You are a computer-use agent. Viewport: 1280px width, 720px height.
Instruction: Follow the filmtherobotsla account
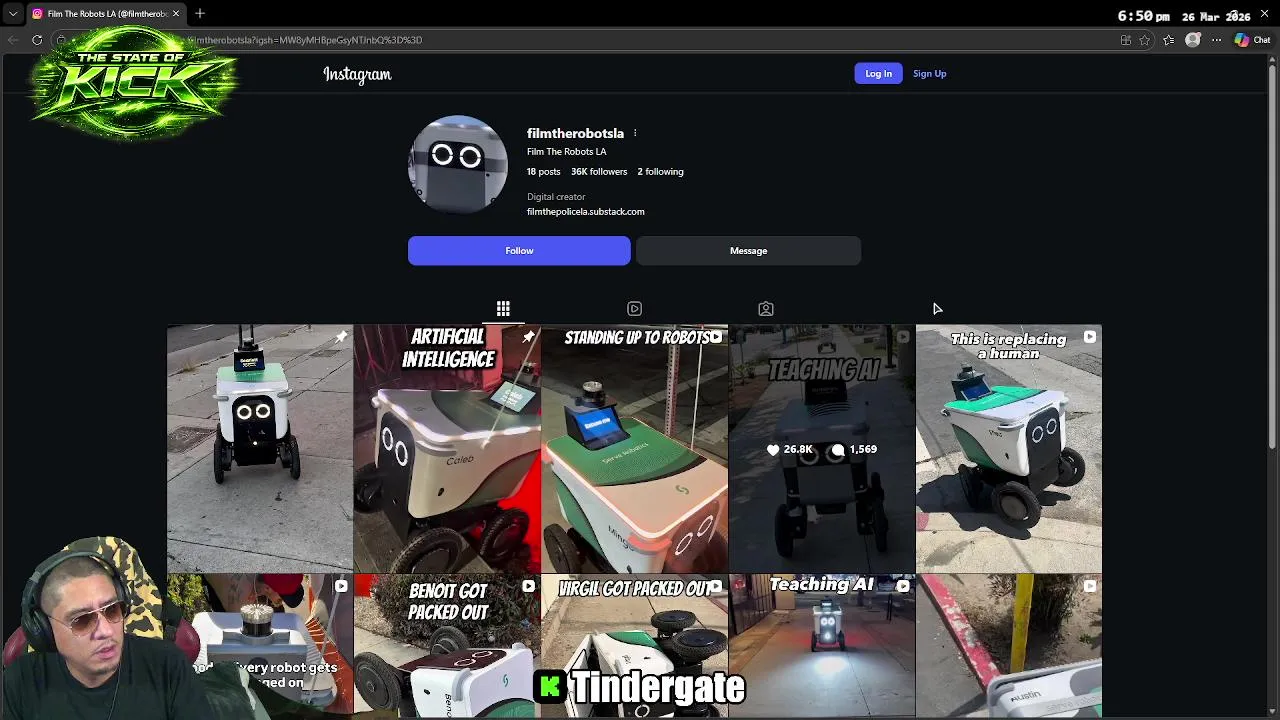coord(519,251)
